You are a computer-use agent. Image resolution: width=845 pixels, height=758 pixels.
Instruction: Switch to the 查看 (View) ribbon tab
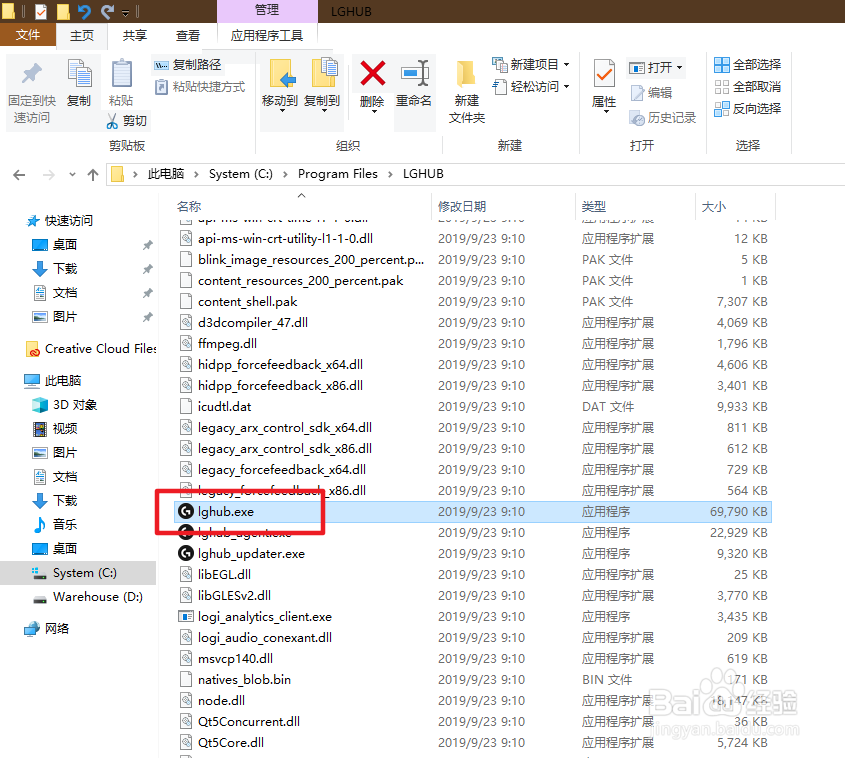pyautogui.click(x=188, y=36)
